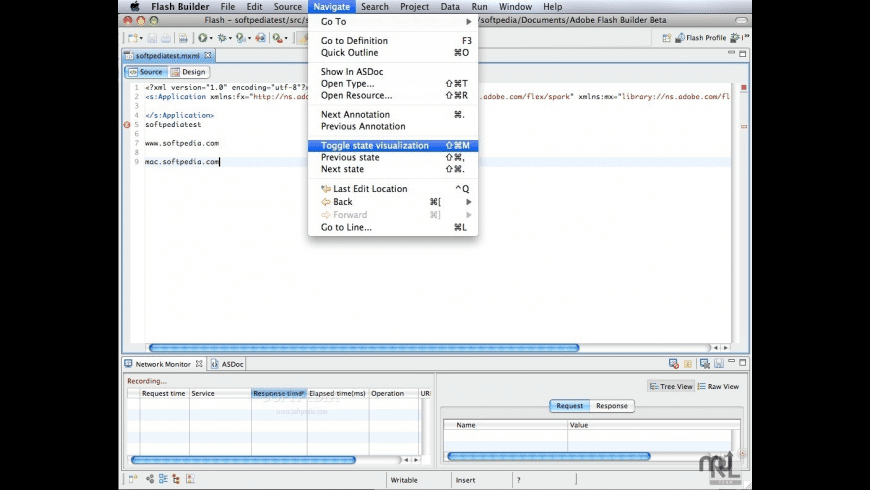870x490 pixels.
Task: Open the ASDoc tab
Action: pos(232,364)
